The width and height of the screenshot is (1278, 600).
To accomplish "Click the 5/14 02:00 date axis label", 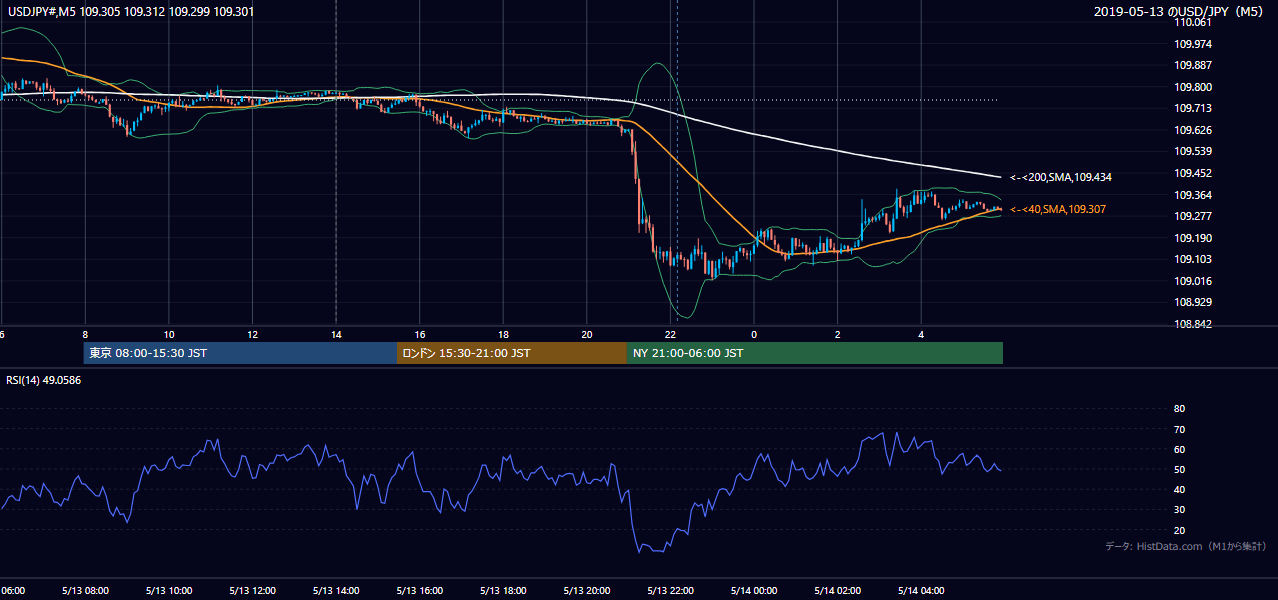I will point(837,590).
